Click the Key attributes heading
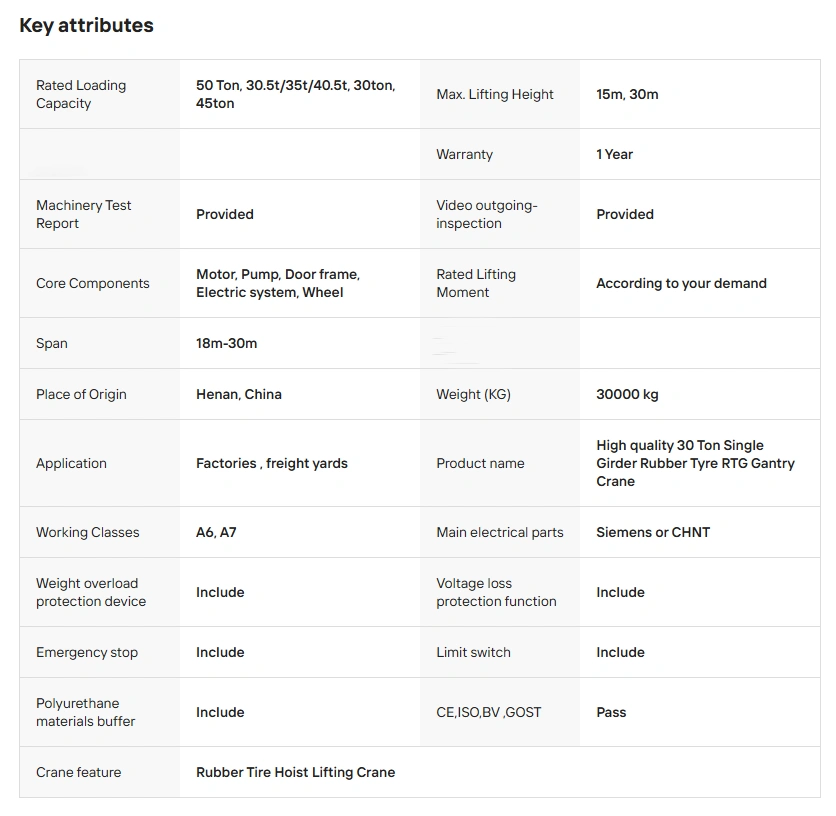This screenshot has width=836, height=816. point(86,25)
